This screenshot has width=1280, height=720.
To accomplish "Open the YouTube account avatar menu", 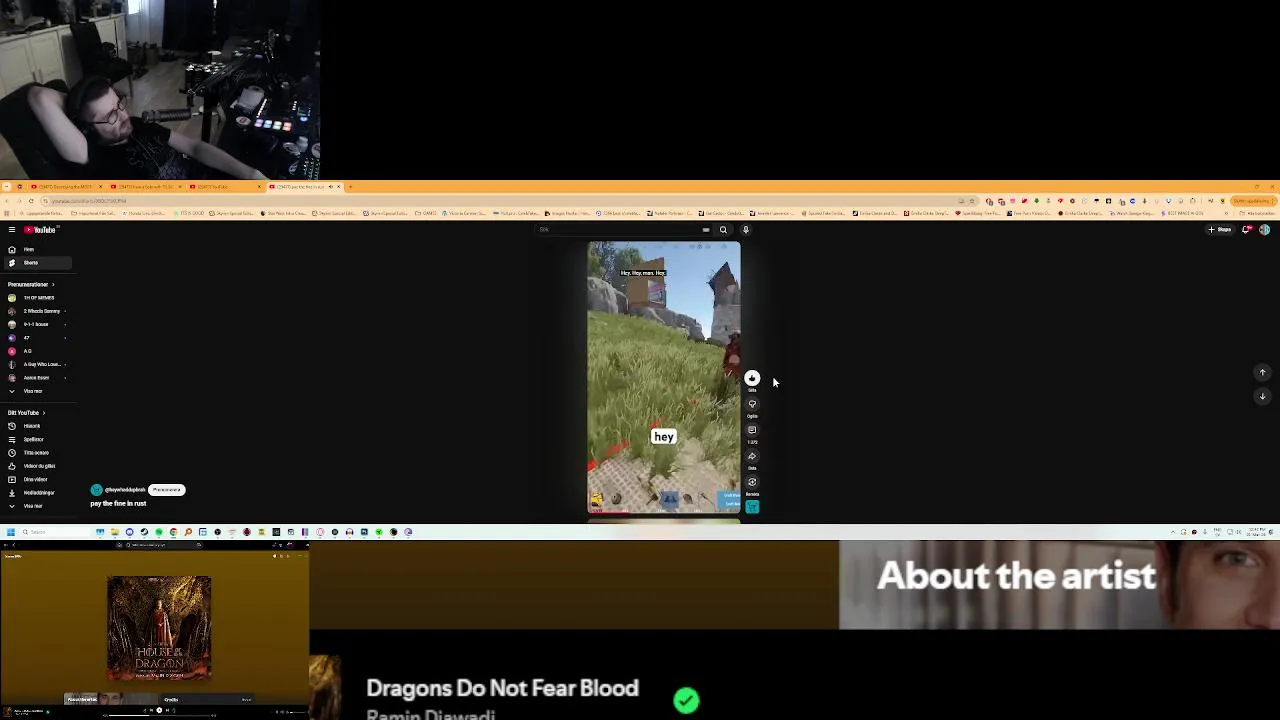I will click(x=1264, y=230).
